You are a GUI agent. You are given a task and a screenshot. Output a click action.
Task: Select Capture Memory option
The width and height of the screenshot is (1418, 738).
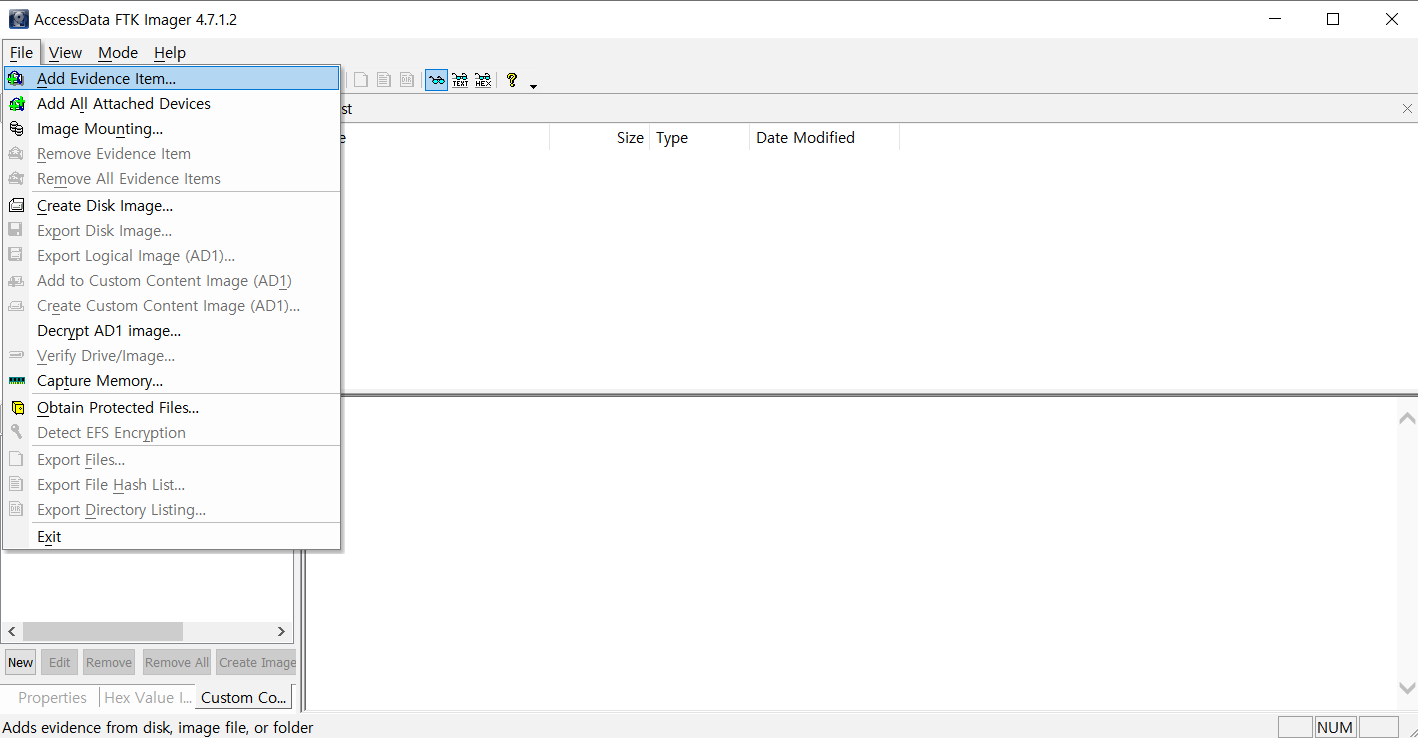tap(171, 380)
